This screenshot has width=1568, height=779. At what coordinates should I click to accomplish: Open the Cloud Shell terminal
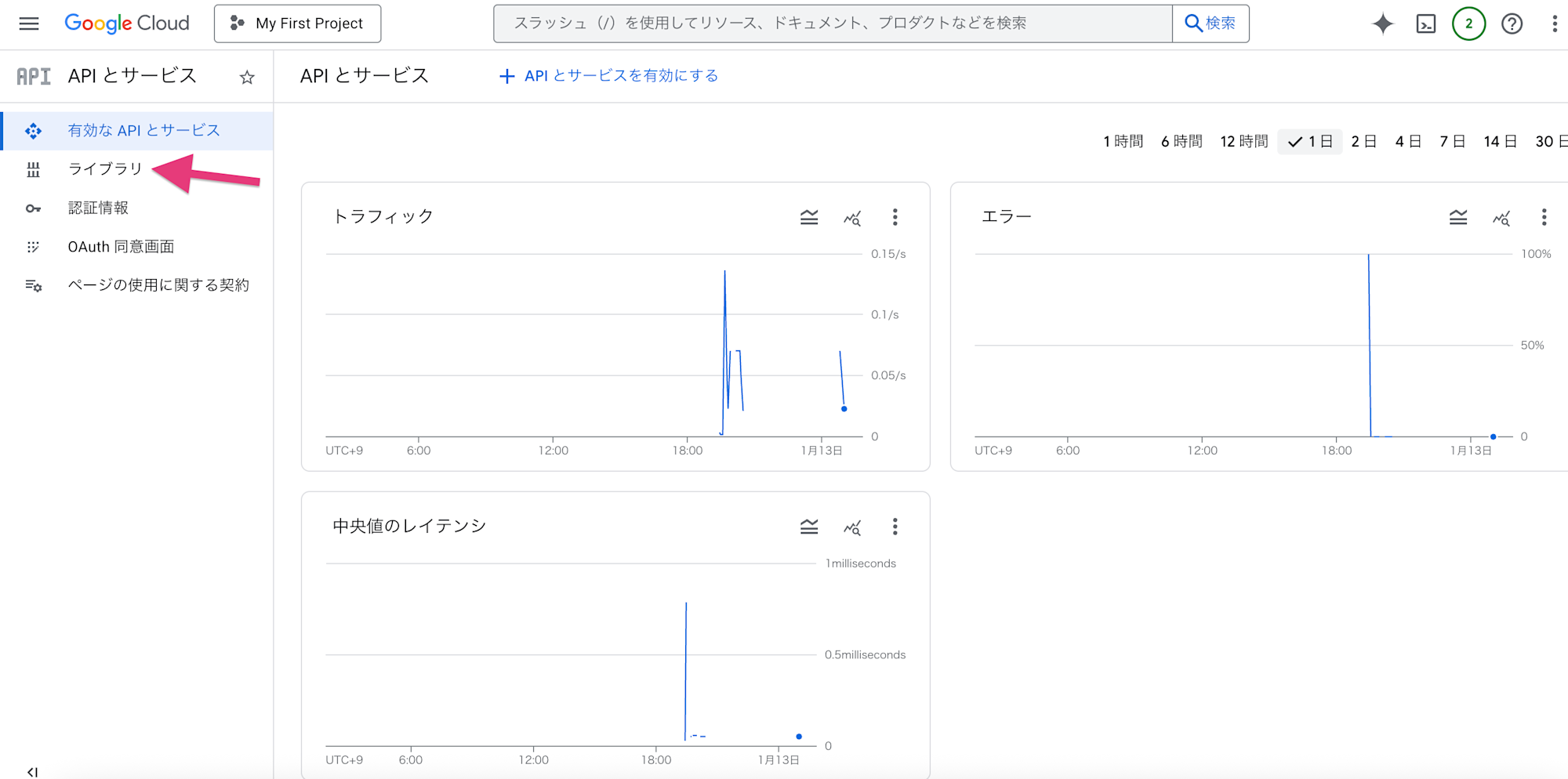(x=1426, y=24)
